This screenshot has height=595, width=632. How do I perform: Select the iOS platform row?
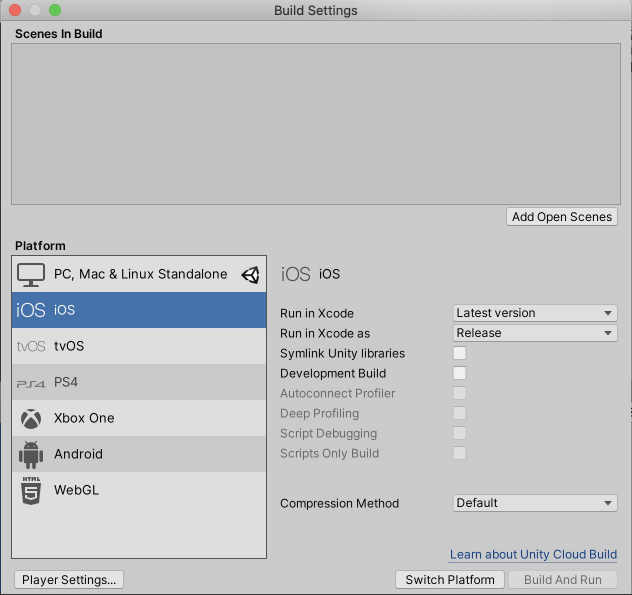[x=139, y=310]
